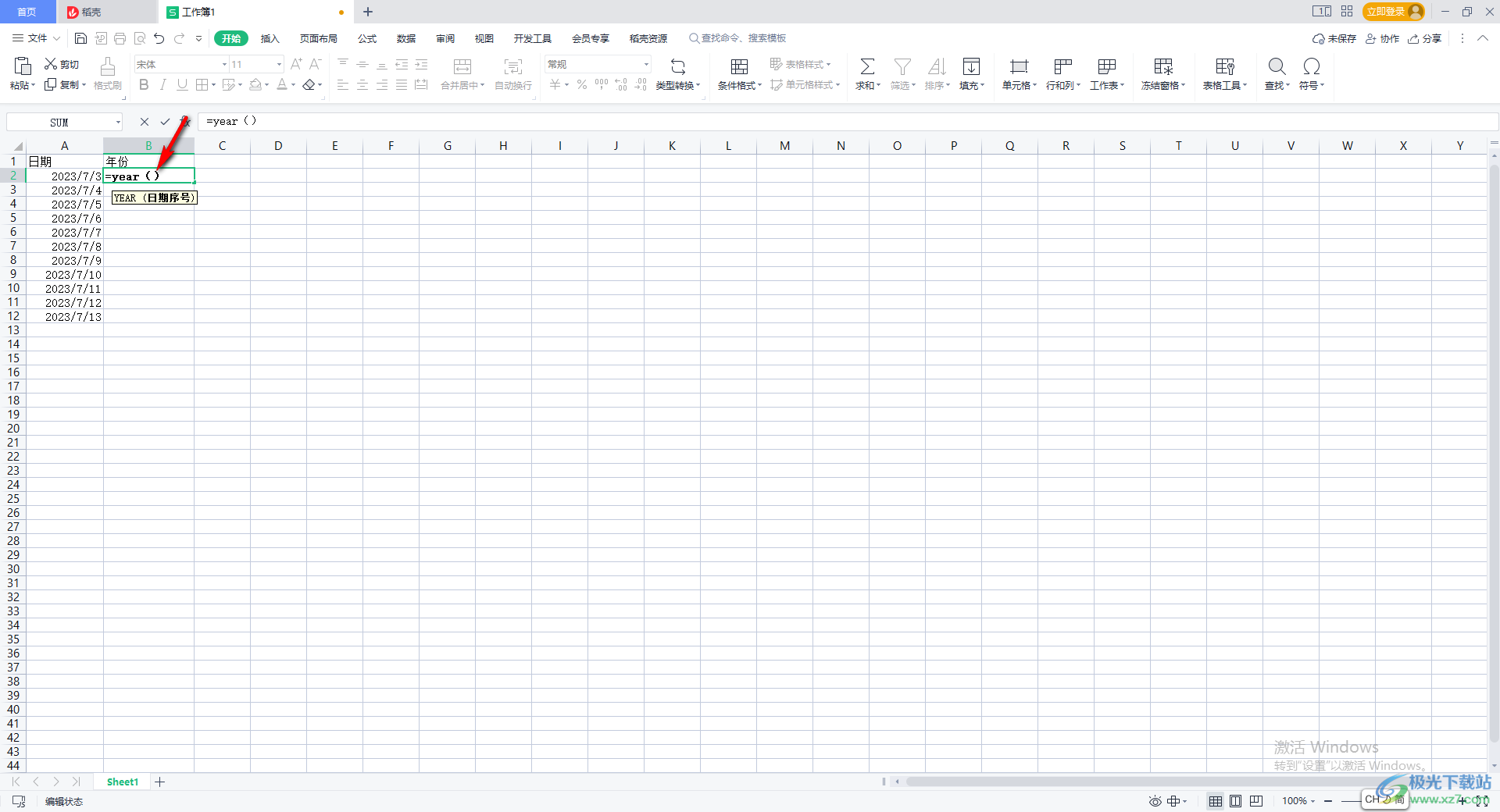Open the 页面布局 (Page Layout) ribbon tab

(318, 38)
